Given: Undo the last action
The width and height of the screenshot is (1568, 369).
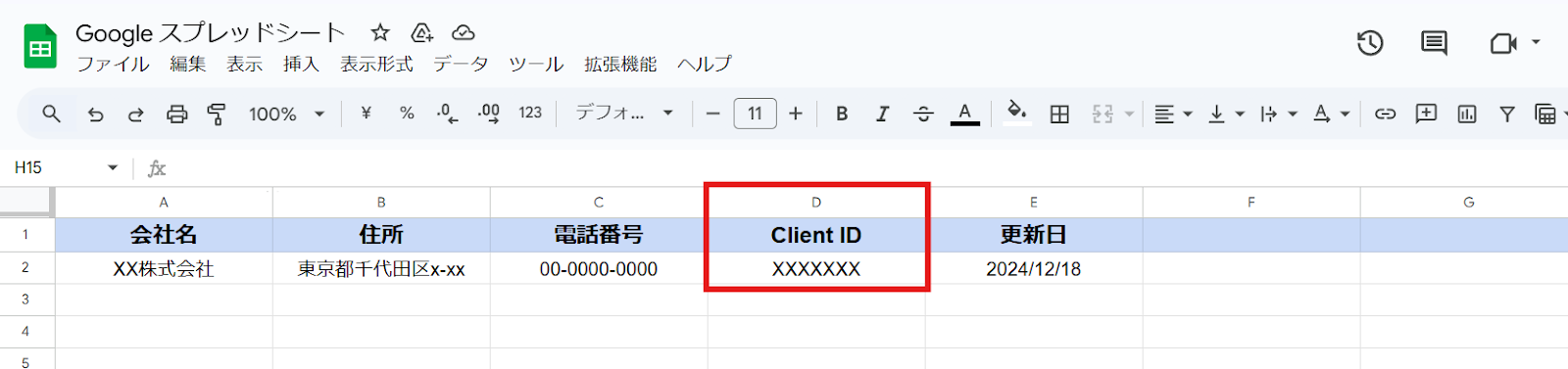Looking at the screenshot, I should click(x=95, y=115).
